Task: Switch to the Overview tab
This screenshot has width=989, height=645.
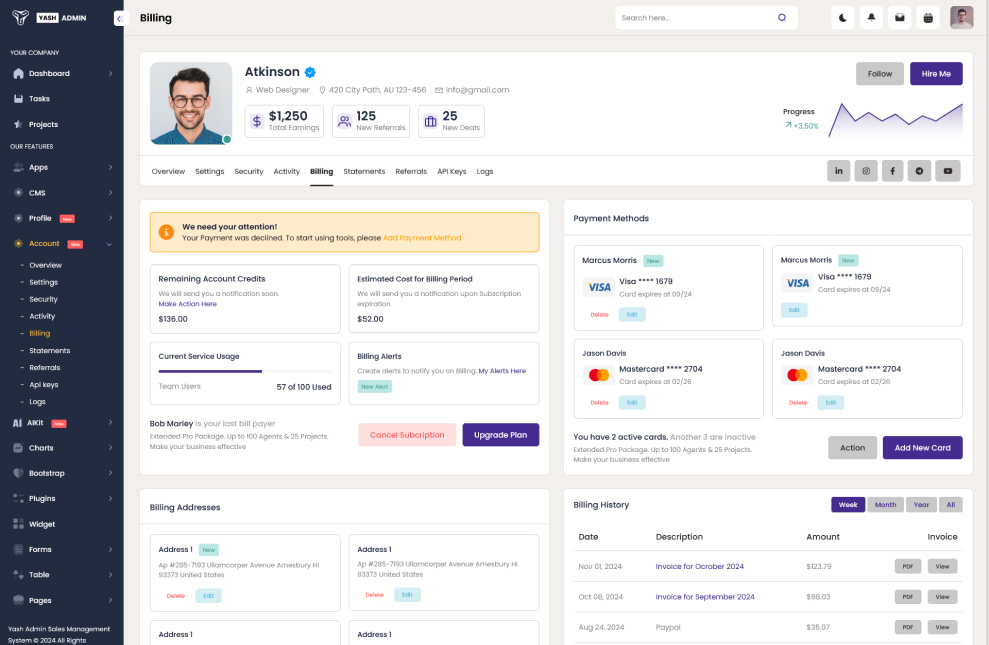Action: [168, 171]
